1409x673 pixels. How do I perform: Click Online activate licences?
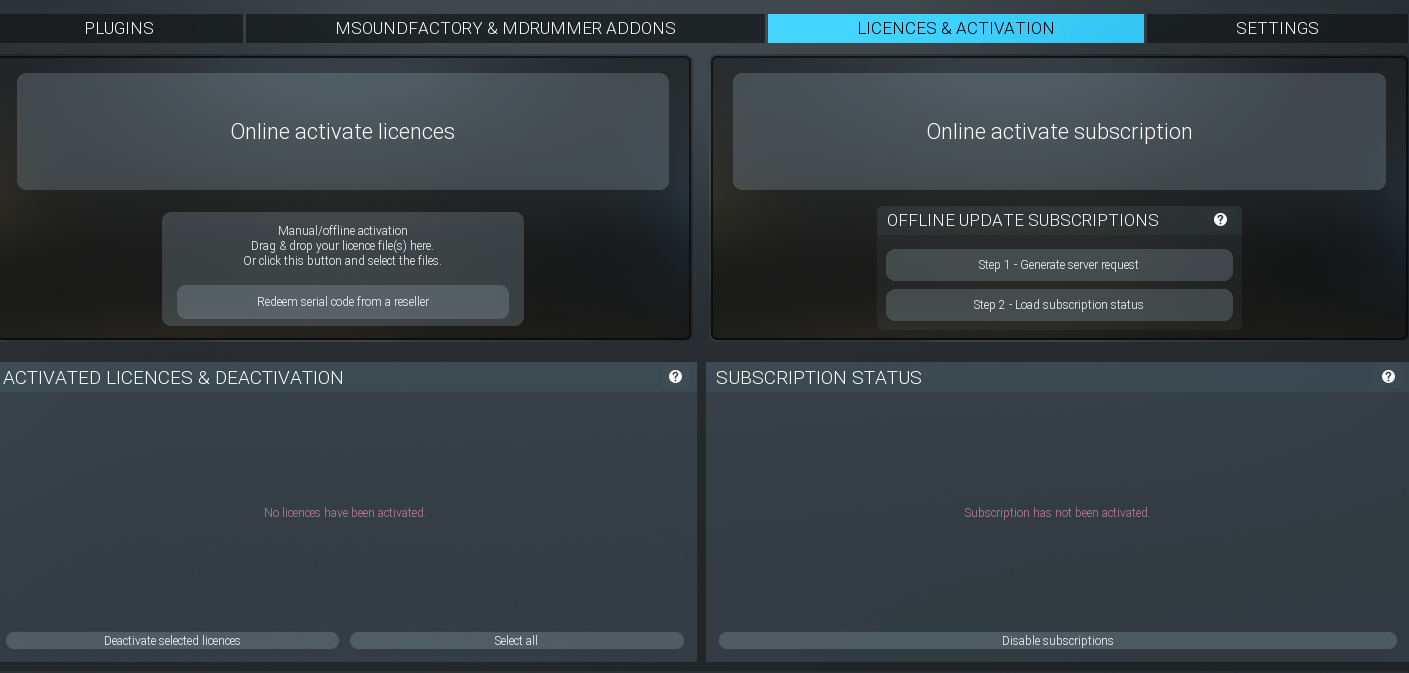342,132
